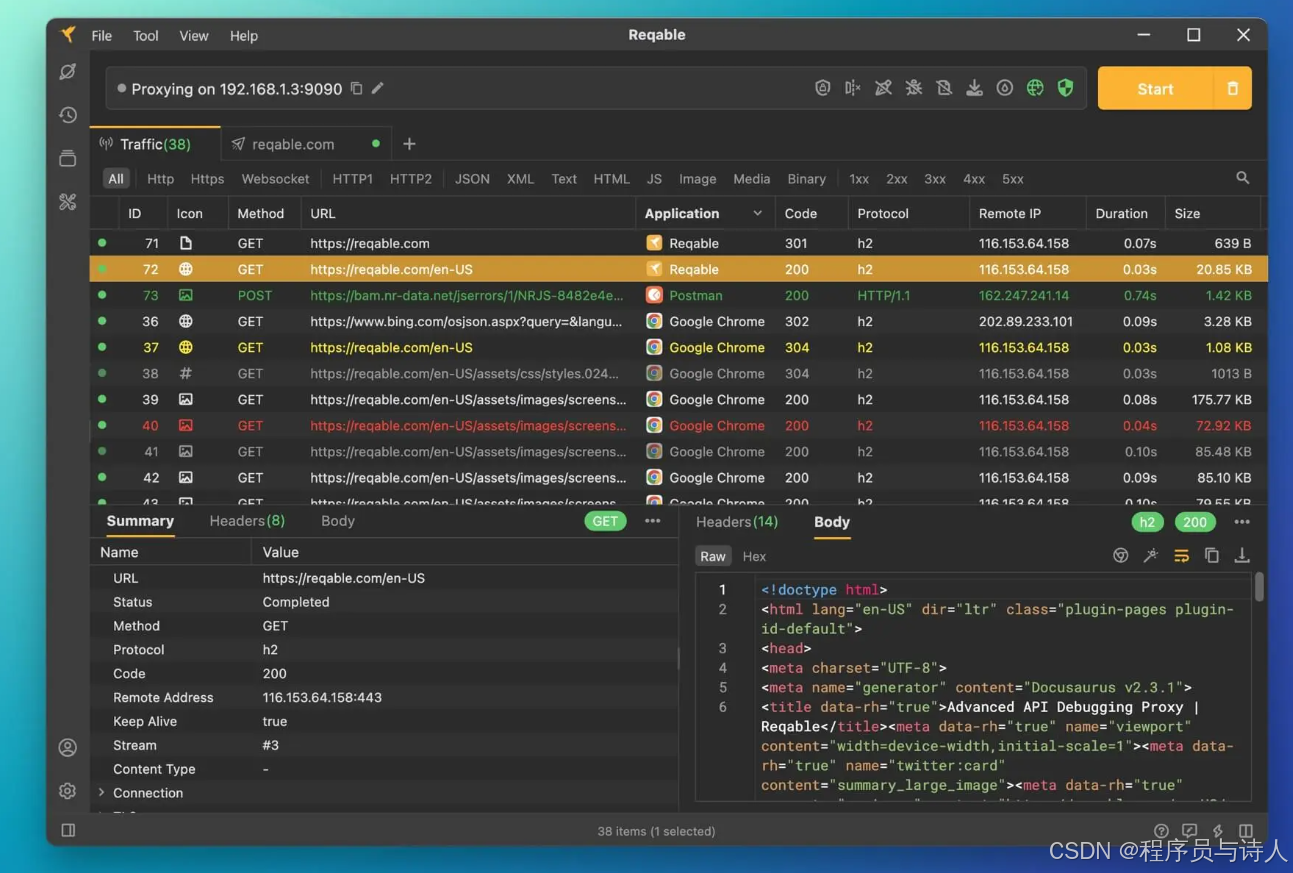Image resolution: width=1293 pixels, height=873 pixels.
Task: Switch response body view to Hex
Action: pyautogui.click(x=754, y=557)
